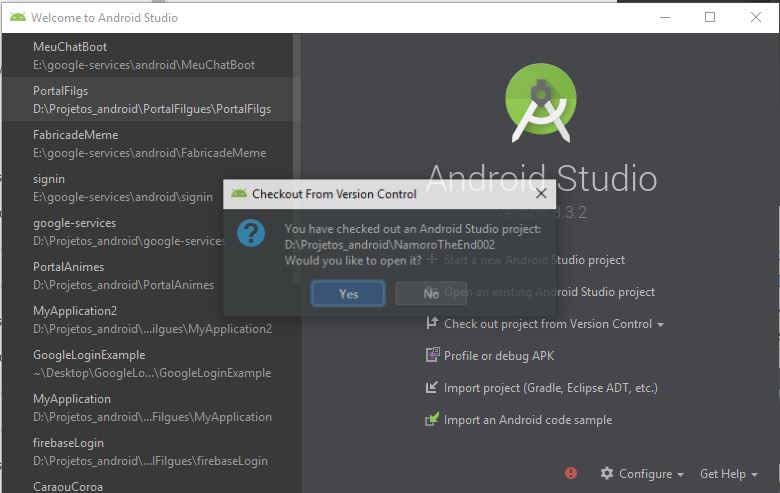This screenshot has width=780, height=493.
Task: Click the Start a new Android Studio project link
Action: point(534,260)
